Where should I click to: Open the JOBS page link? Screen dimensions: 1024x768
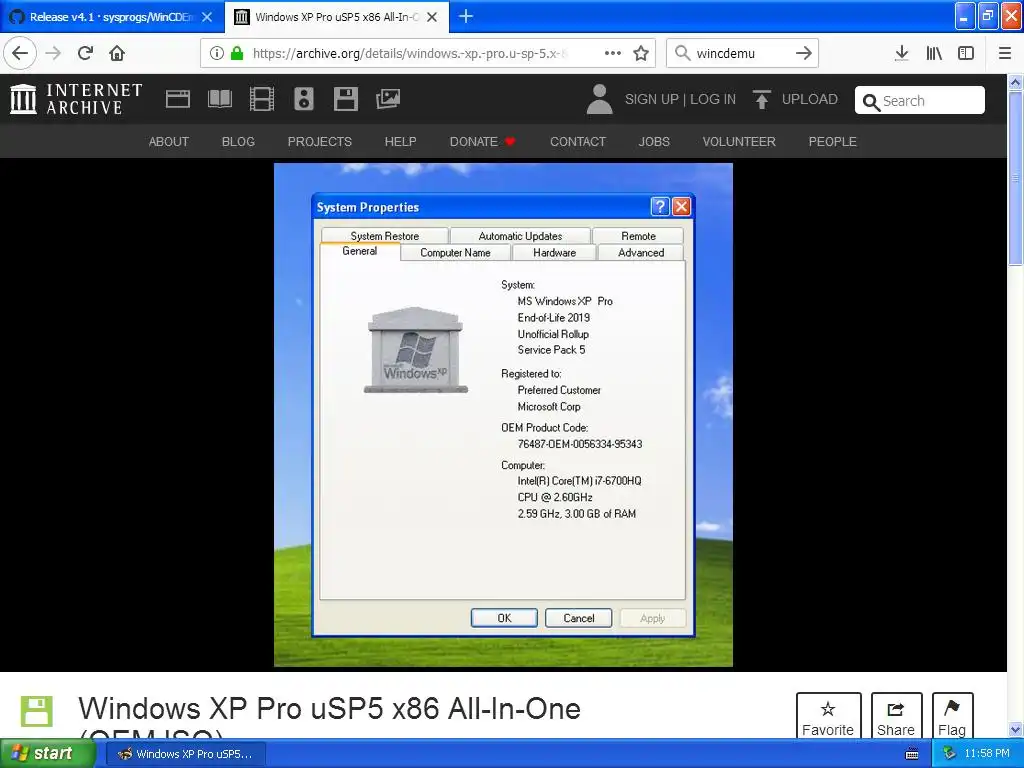tap(654, 142)
